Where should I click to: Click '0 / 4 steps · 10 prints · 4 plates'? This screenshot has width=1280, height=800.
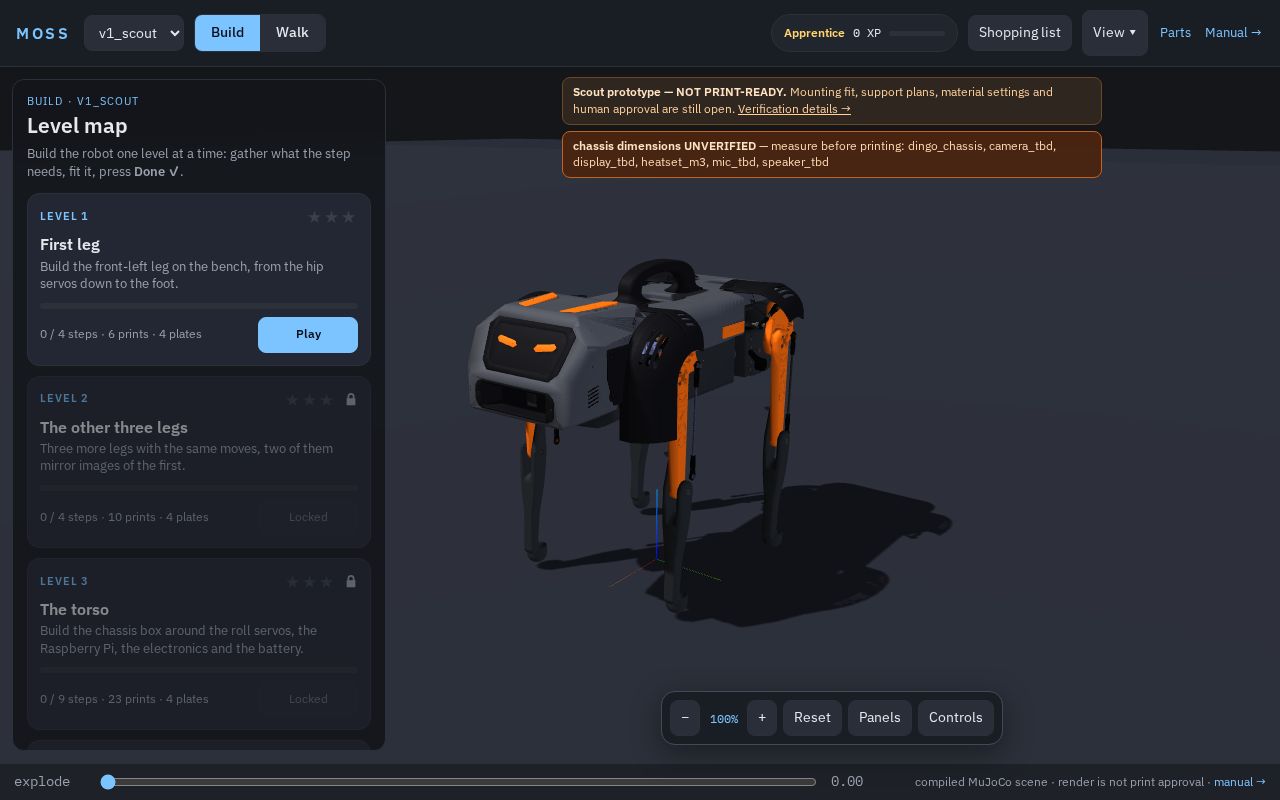tap(124, 517)
